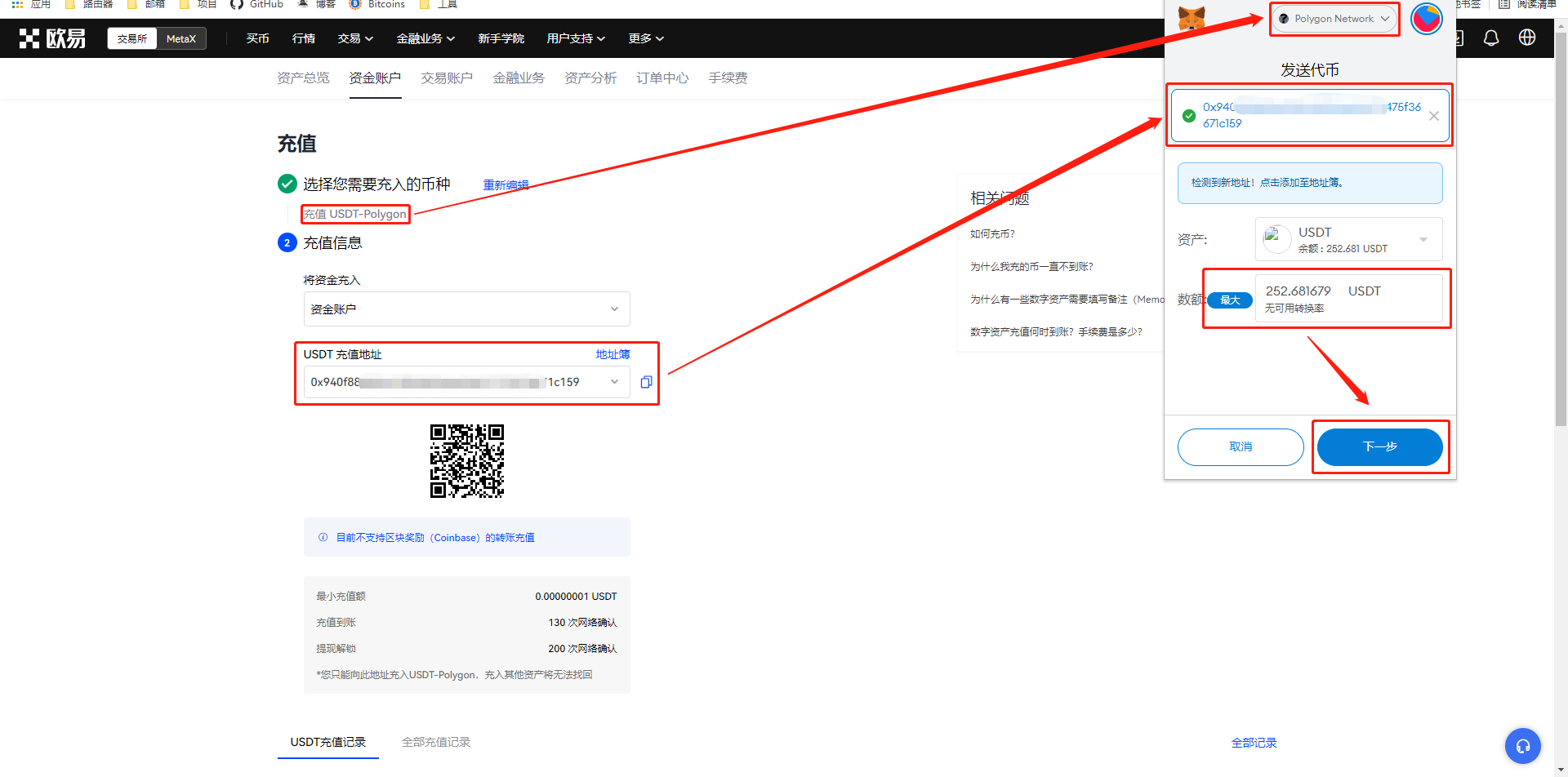Open 行情 in the top nav
Viewport: 1568px width, 777px height.
304,38
